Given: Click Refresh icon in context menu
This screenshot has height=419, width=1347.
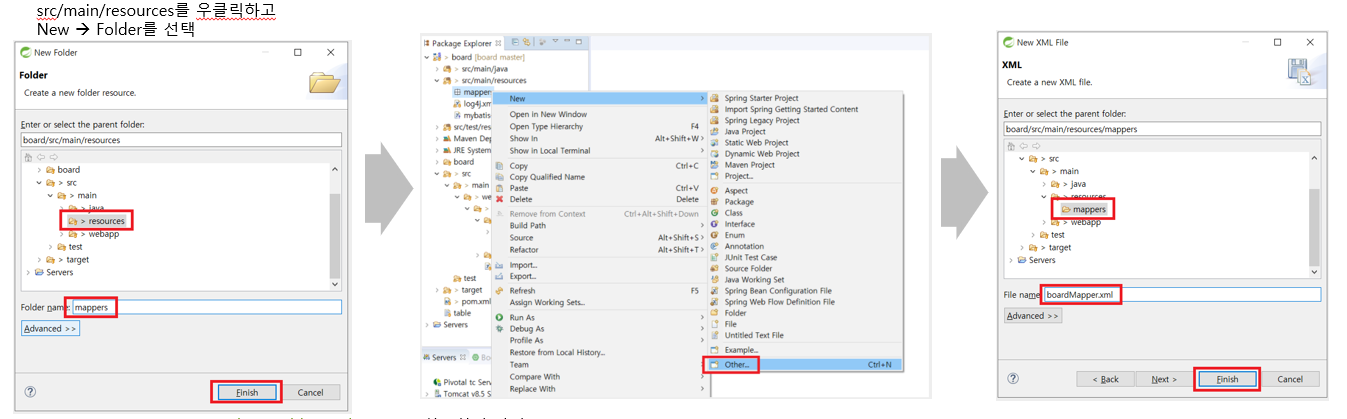Looking at the screenshot, I should pos(500,291).
